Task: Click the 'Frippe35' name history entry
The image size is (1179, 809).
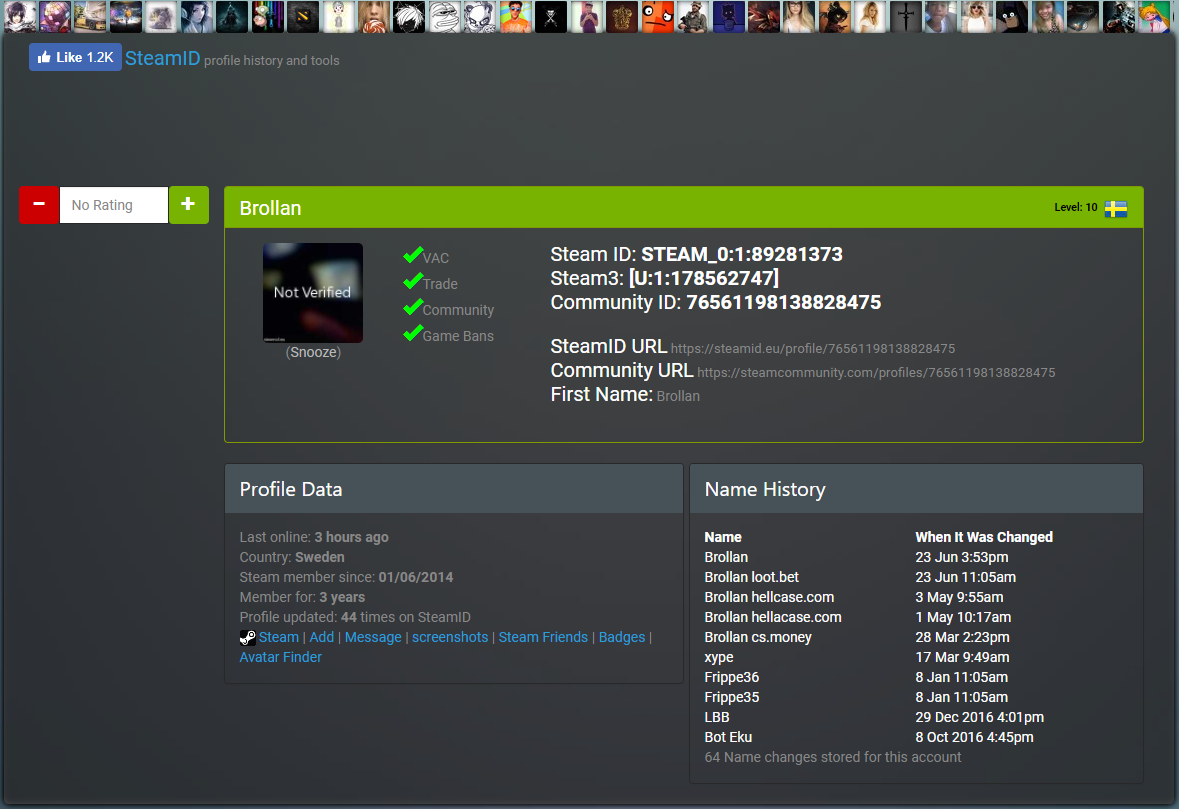Action: coord(732,698)
